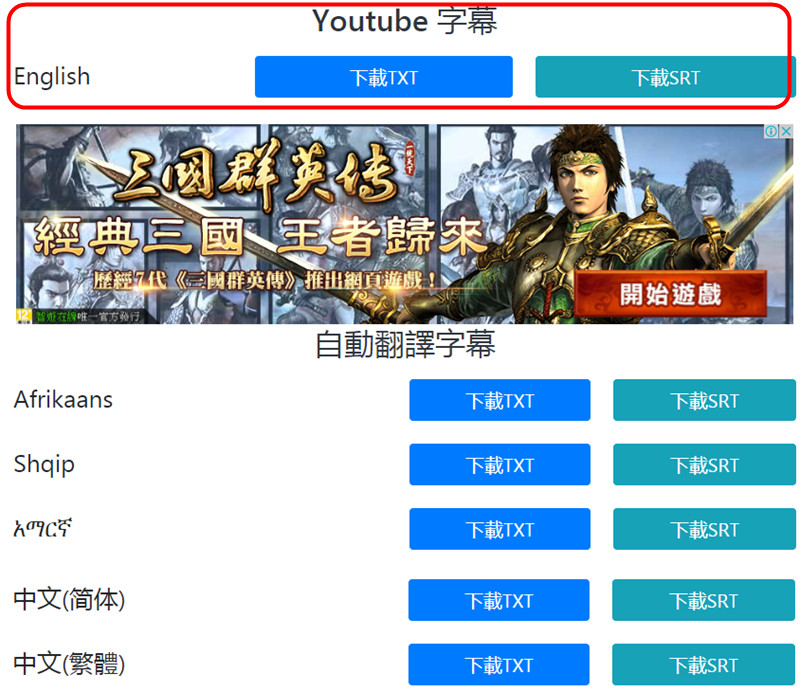800x694 pixels.
Task: Download English subtitles as TXT
Action: pyautogui.click(x=384, y=77)
